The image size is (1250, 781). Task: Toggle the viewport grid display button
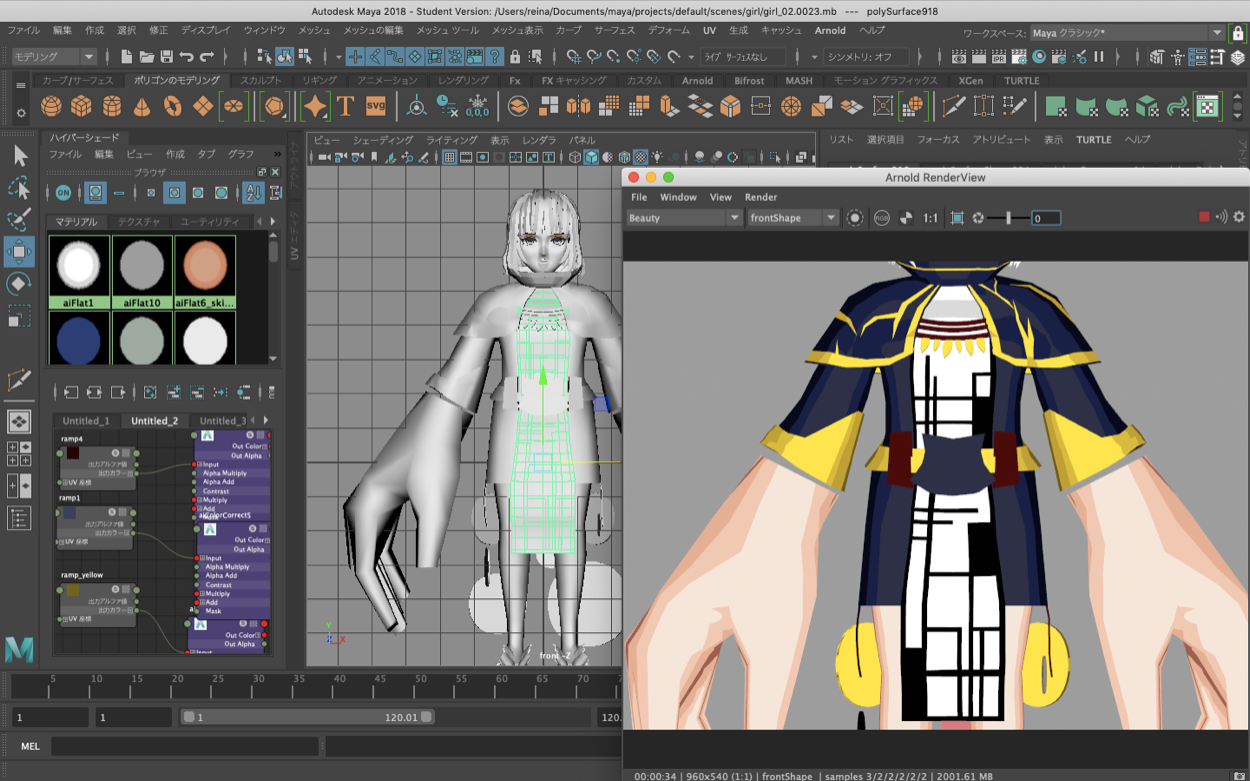[x=450, y=158]
